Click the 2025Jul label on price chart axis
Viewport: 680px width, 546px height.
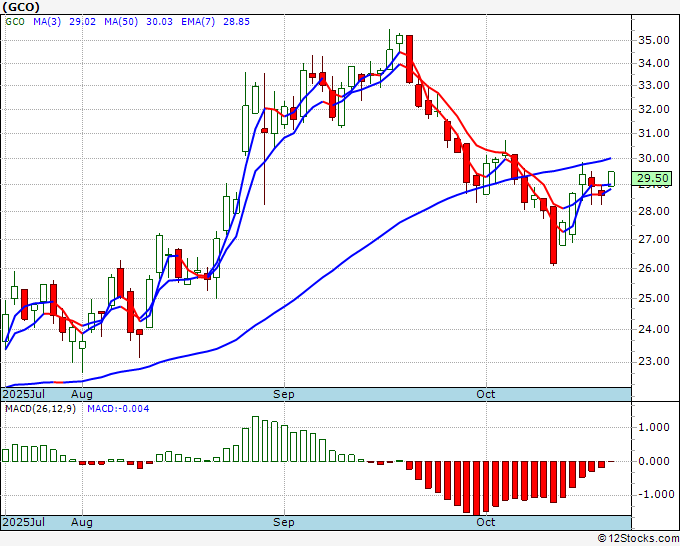(23, 394)
